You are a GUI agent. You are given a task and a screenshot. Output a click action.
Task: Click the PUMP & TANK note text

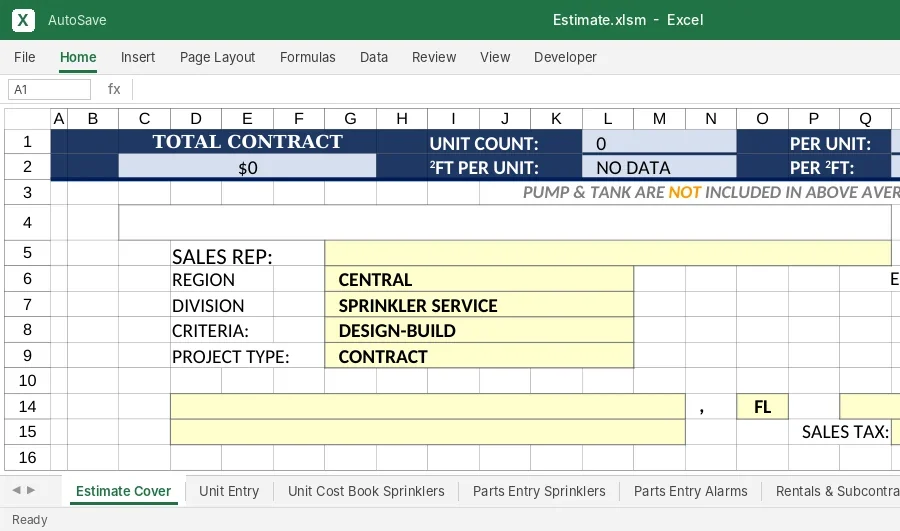click(711, 192)
